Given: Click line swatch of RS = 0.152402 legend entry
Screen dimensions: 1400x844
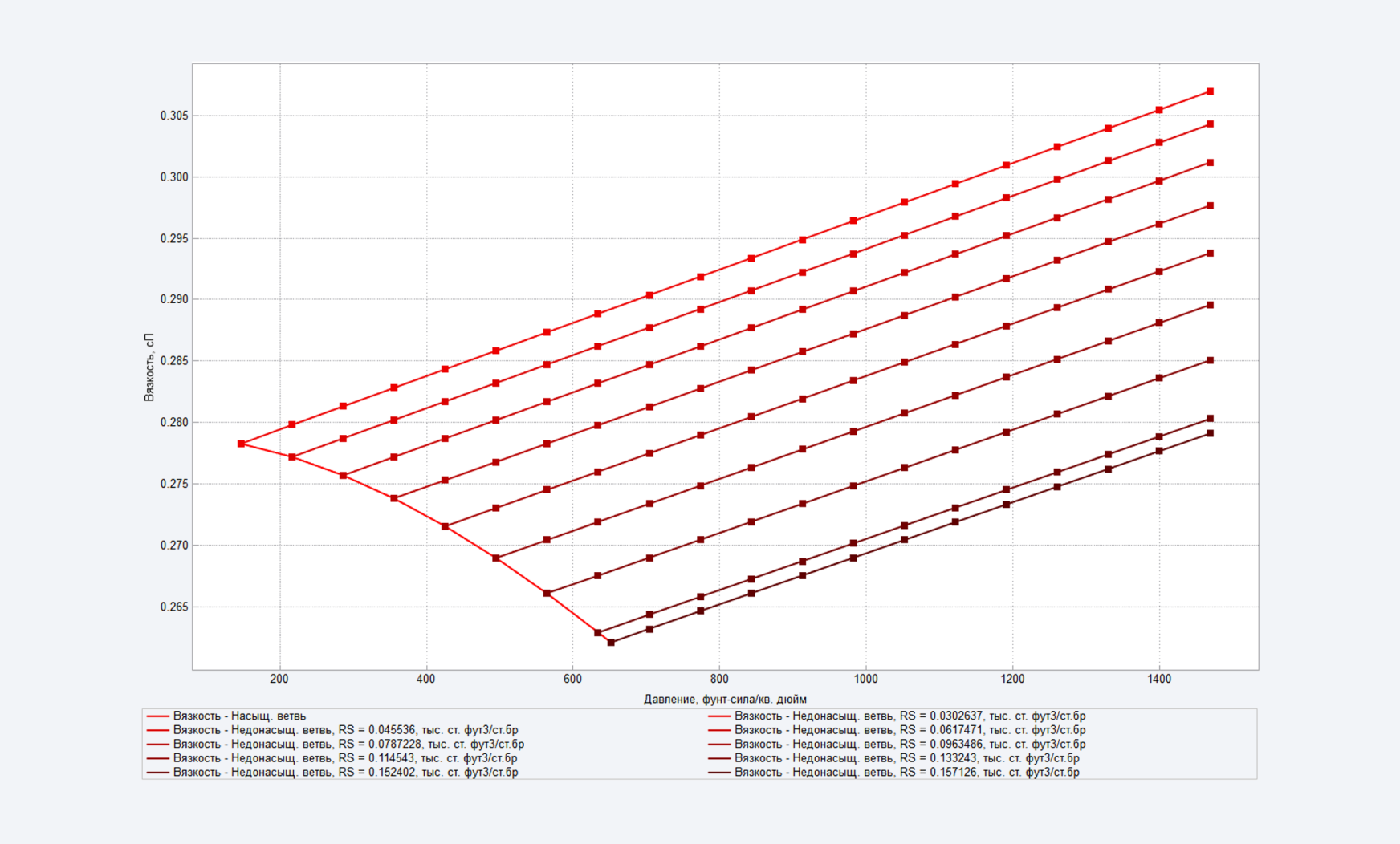Looking at the screenshot, I should click(x=158, y=773).
